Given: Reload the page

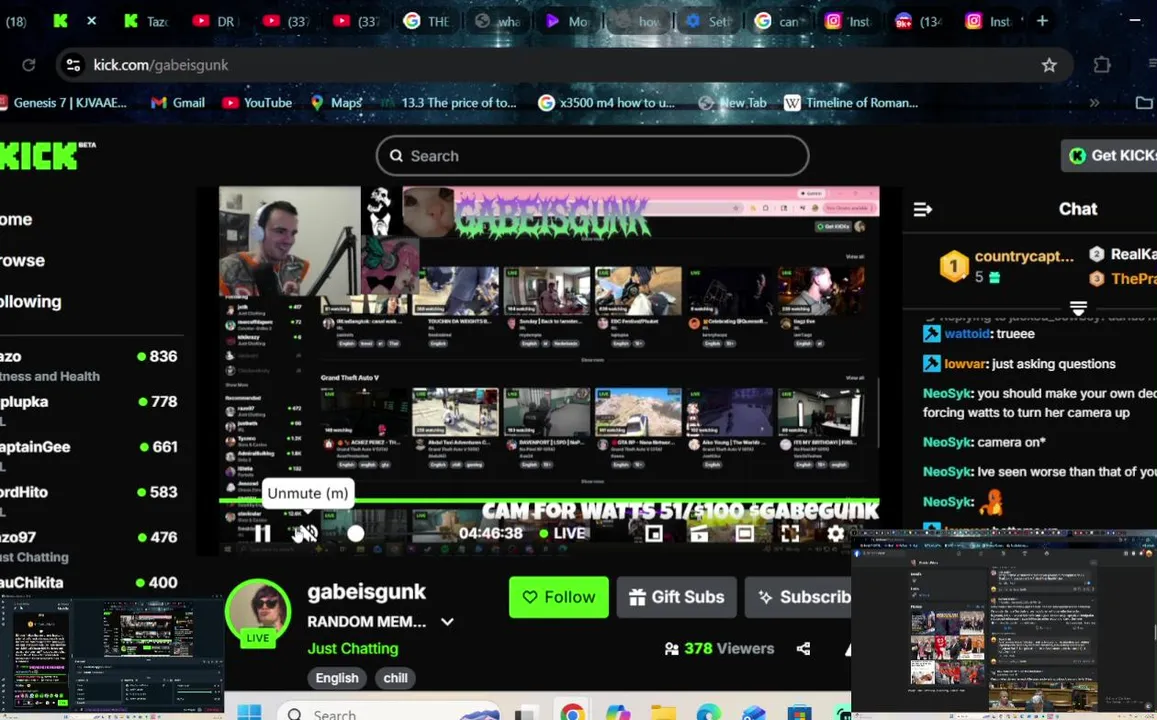Looking at the screenshot, I should (29, 65).
